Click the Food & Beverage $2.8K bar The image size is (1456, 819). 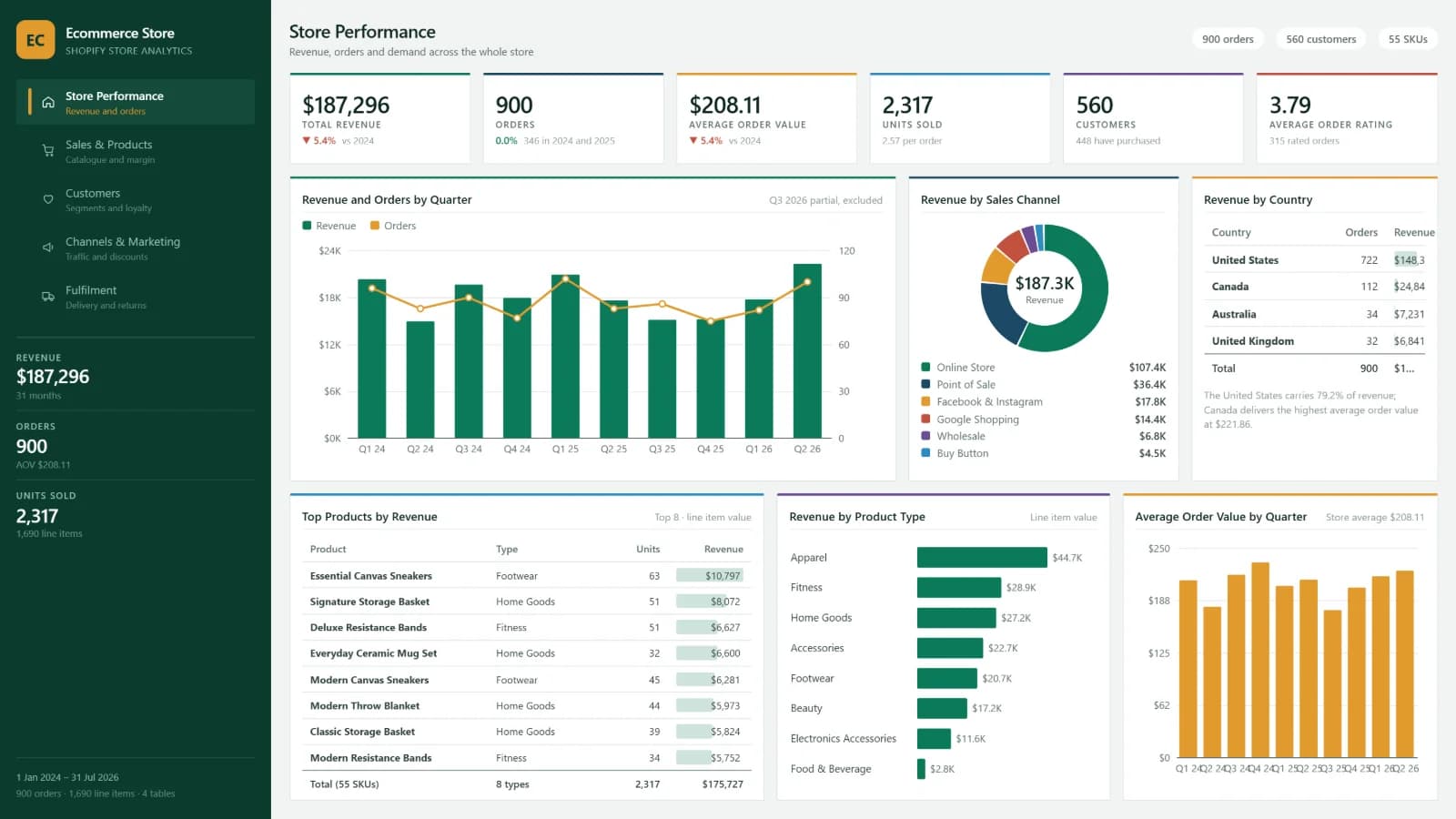click(921, 769)
